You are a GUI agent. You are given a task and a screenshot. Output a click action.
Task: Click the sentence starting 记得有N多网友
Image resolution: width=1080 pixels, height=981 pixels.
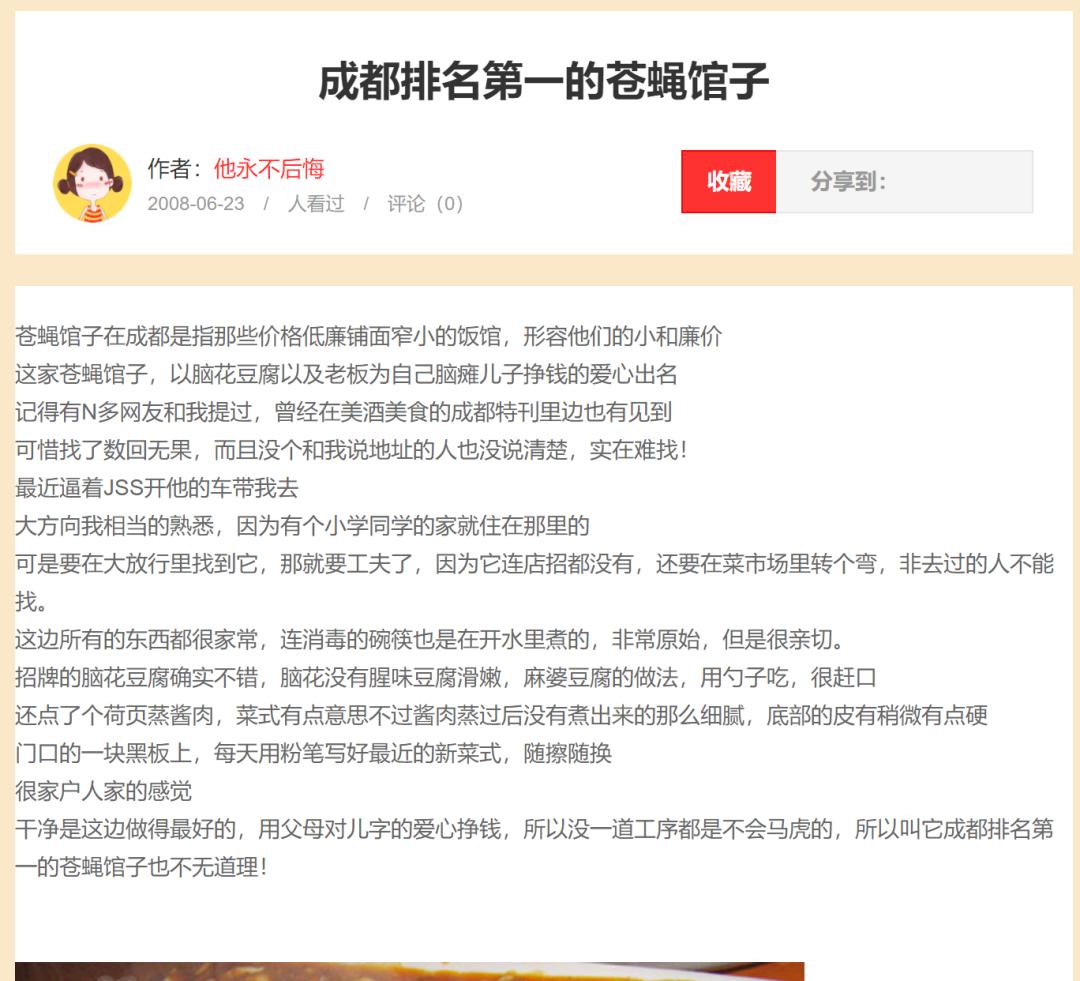(x=343, y=412)
